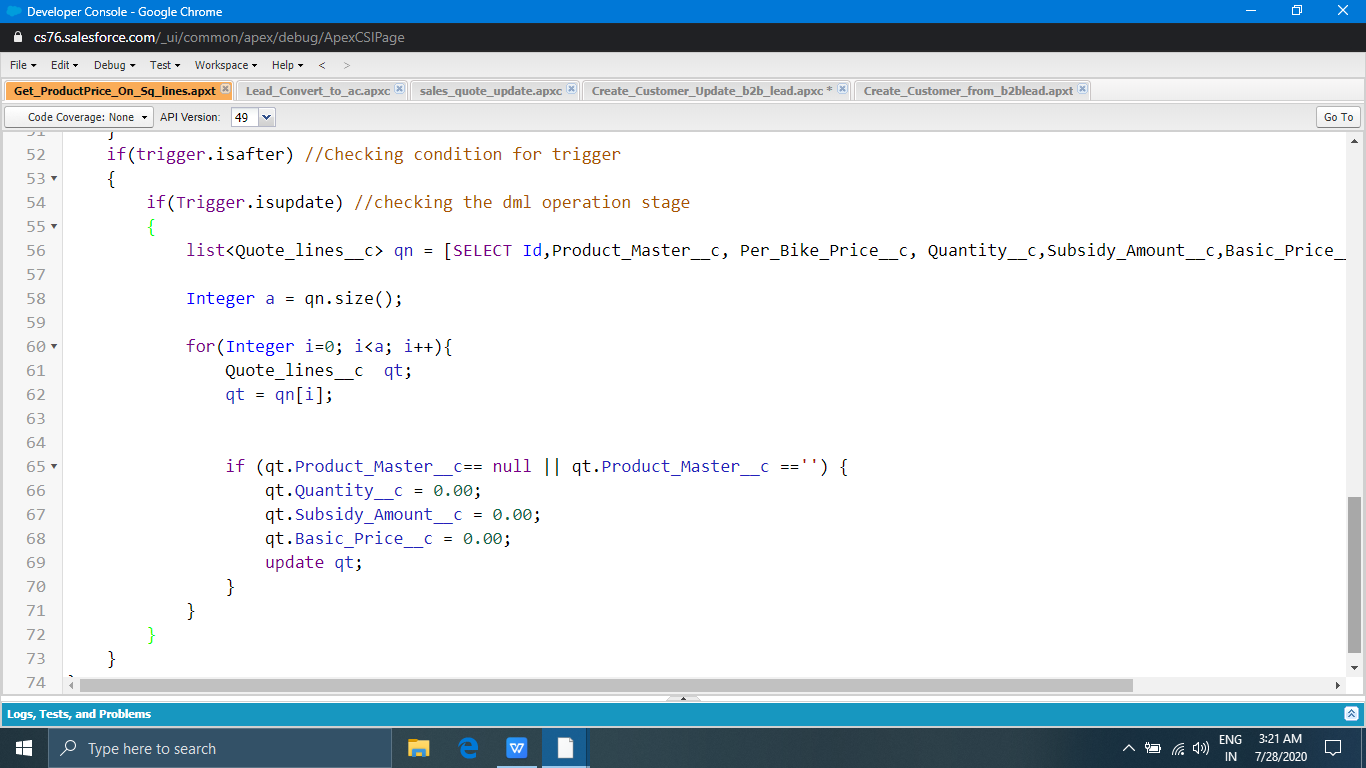Open the ENG IN language indicator

tap(1231, 748)
